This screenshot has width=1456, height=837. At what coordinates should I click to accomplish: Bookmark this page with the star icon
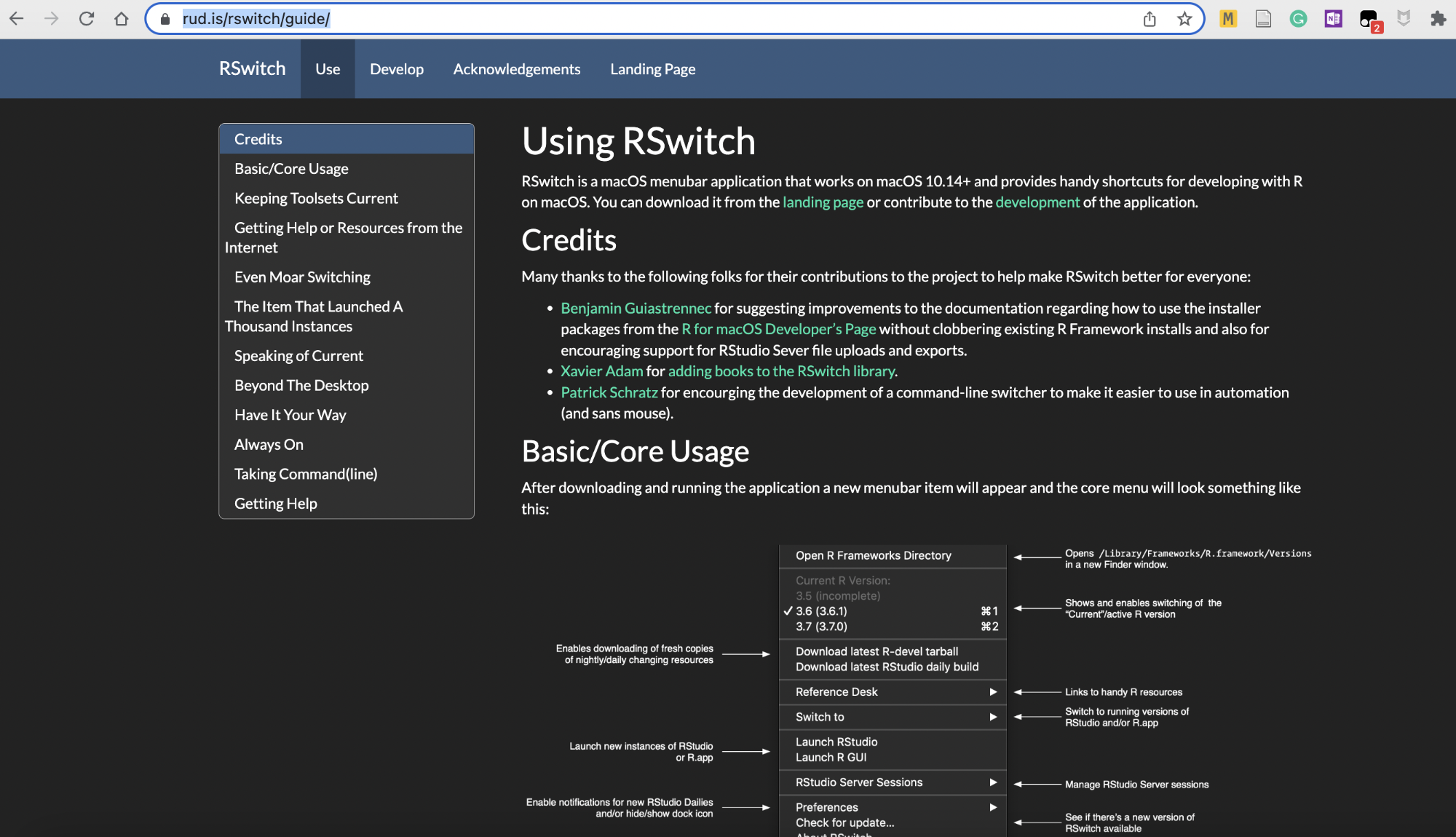click(1184, 19)
